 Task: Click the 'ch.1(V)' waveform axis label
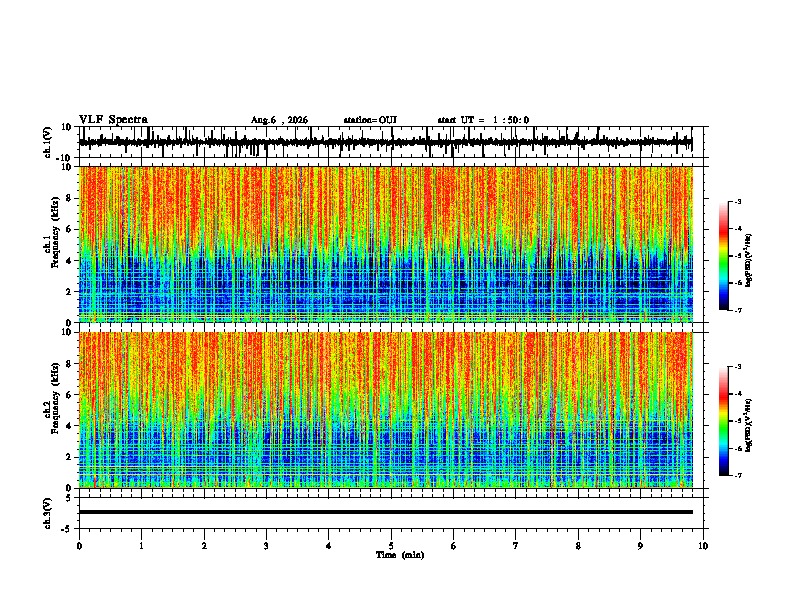(x=47, y=142)
